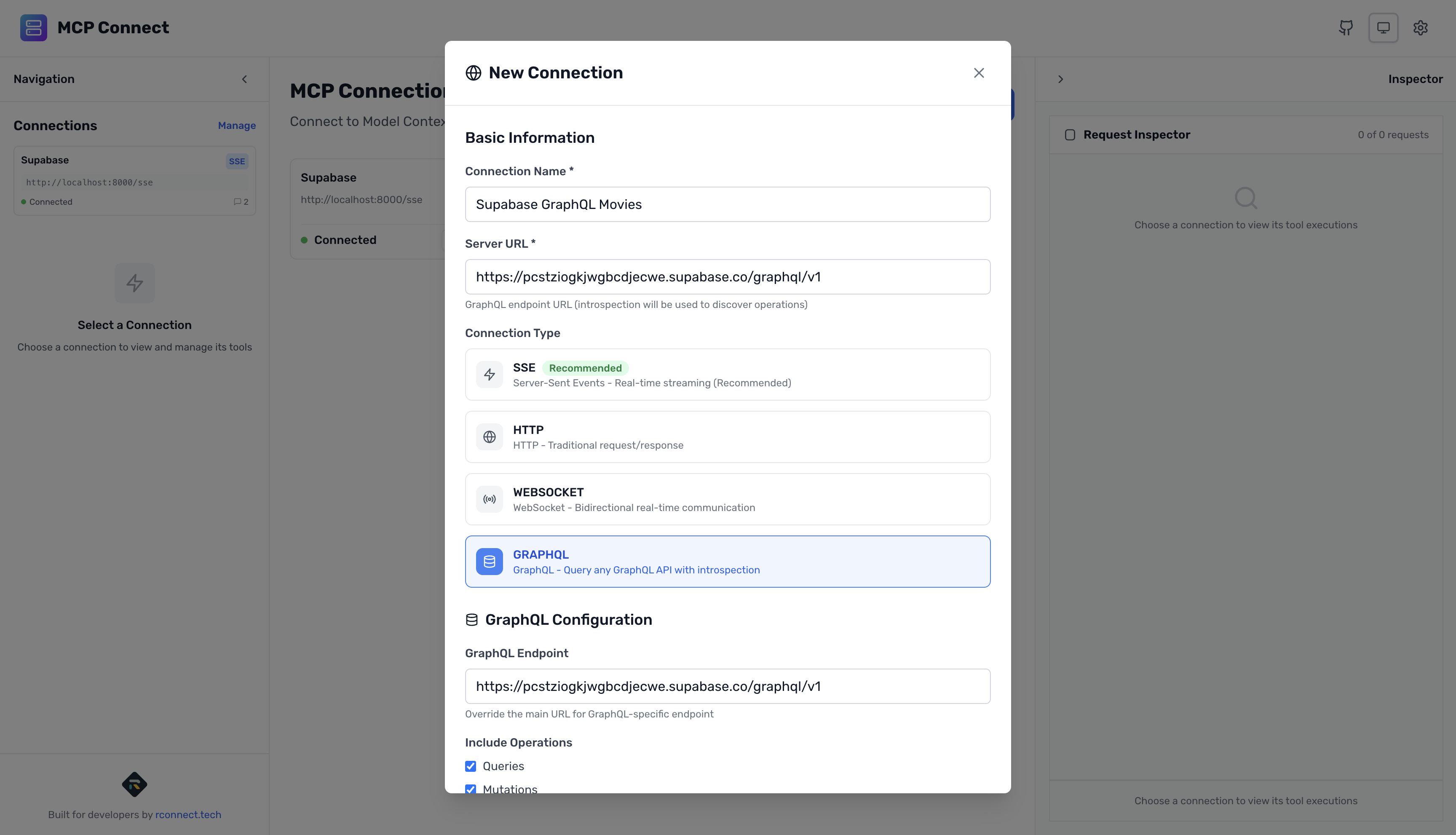Click the MCP Connect logo icon
The image size is (1456, 835).
point(33,27)
